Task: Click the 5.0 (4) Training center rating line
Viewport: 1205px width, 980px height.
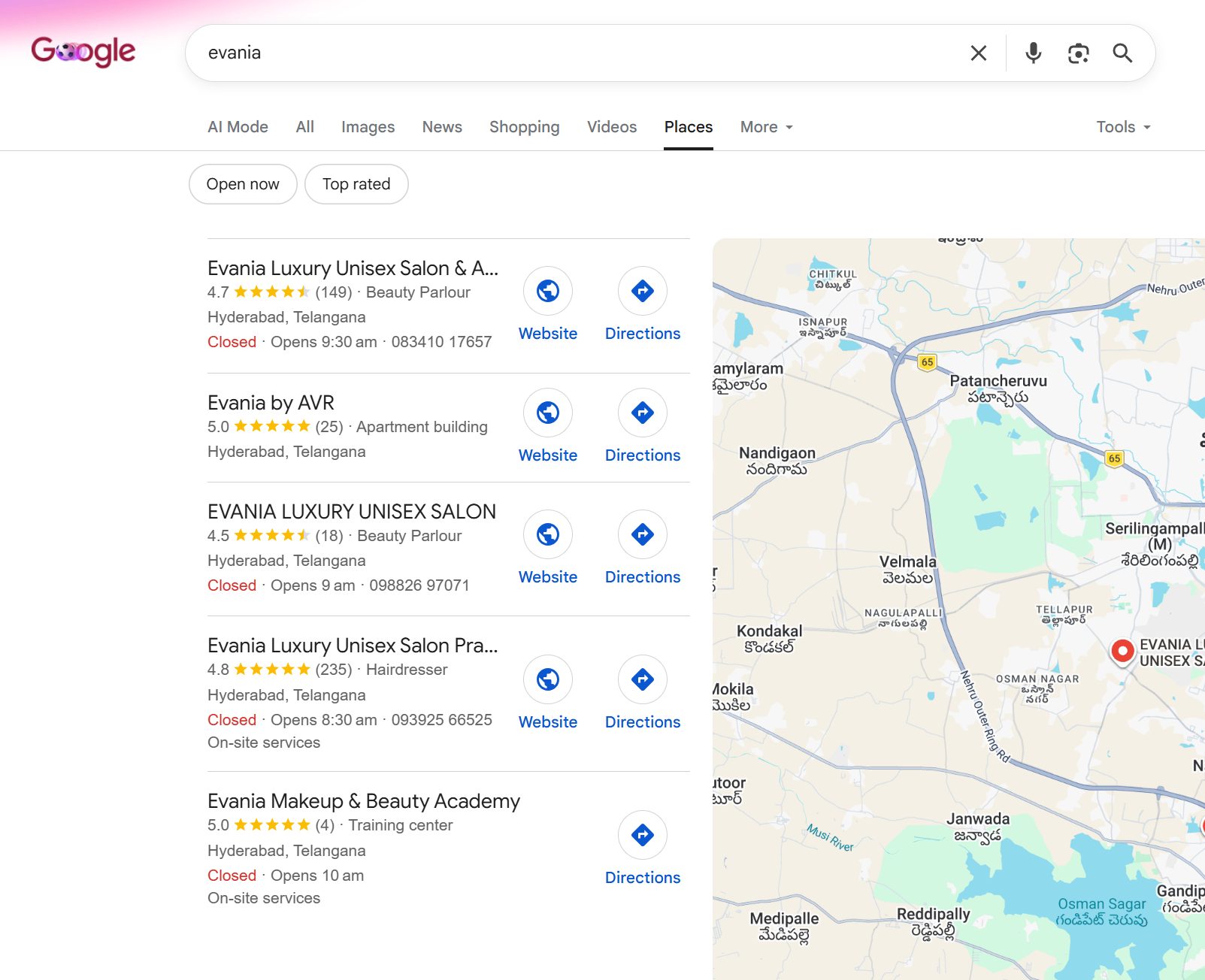Action: tap(330, 825)
